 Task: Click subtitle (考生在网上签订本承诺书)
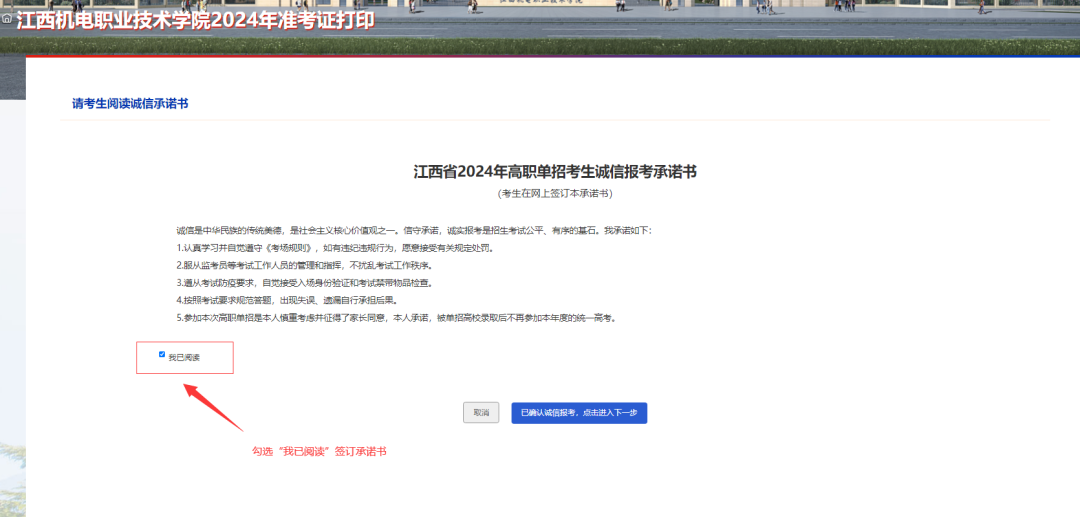pyautogui.click(x=555, y=193)
